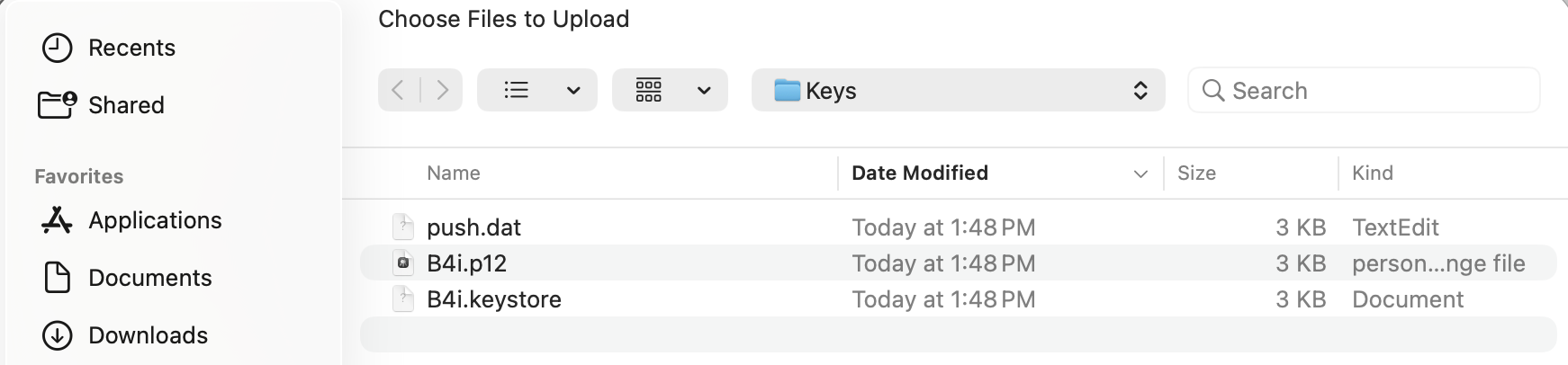Click the grid grouping icon

coord(649,90)
